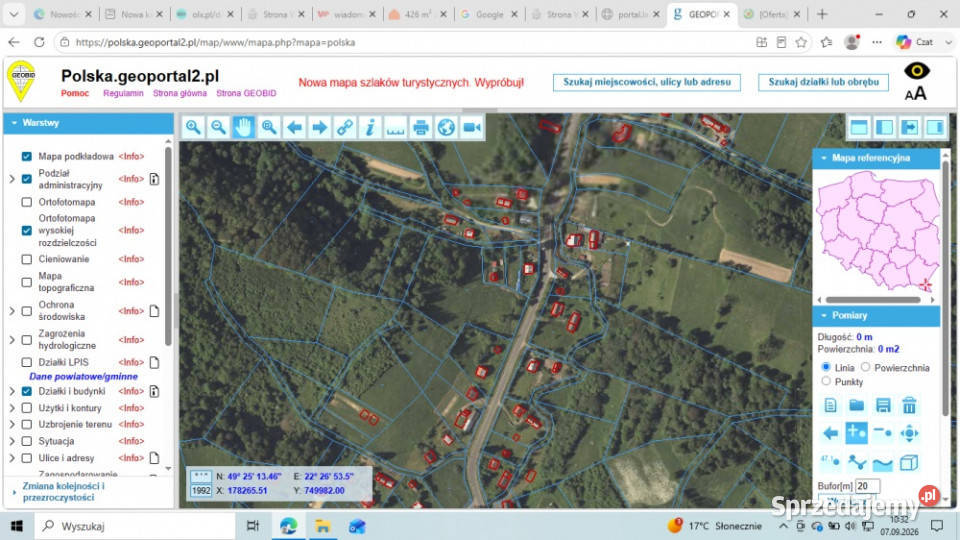Image resolution: width=960 pixels, height=540 pixels.
Task: Expand the Użytki i kontury node
Action: (x=12, y=408)
